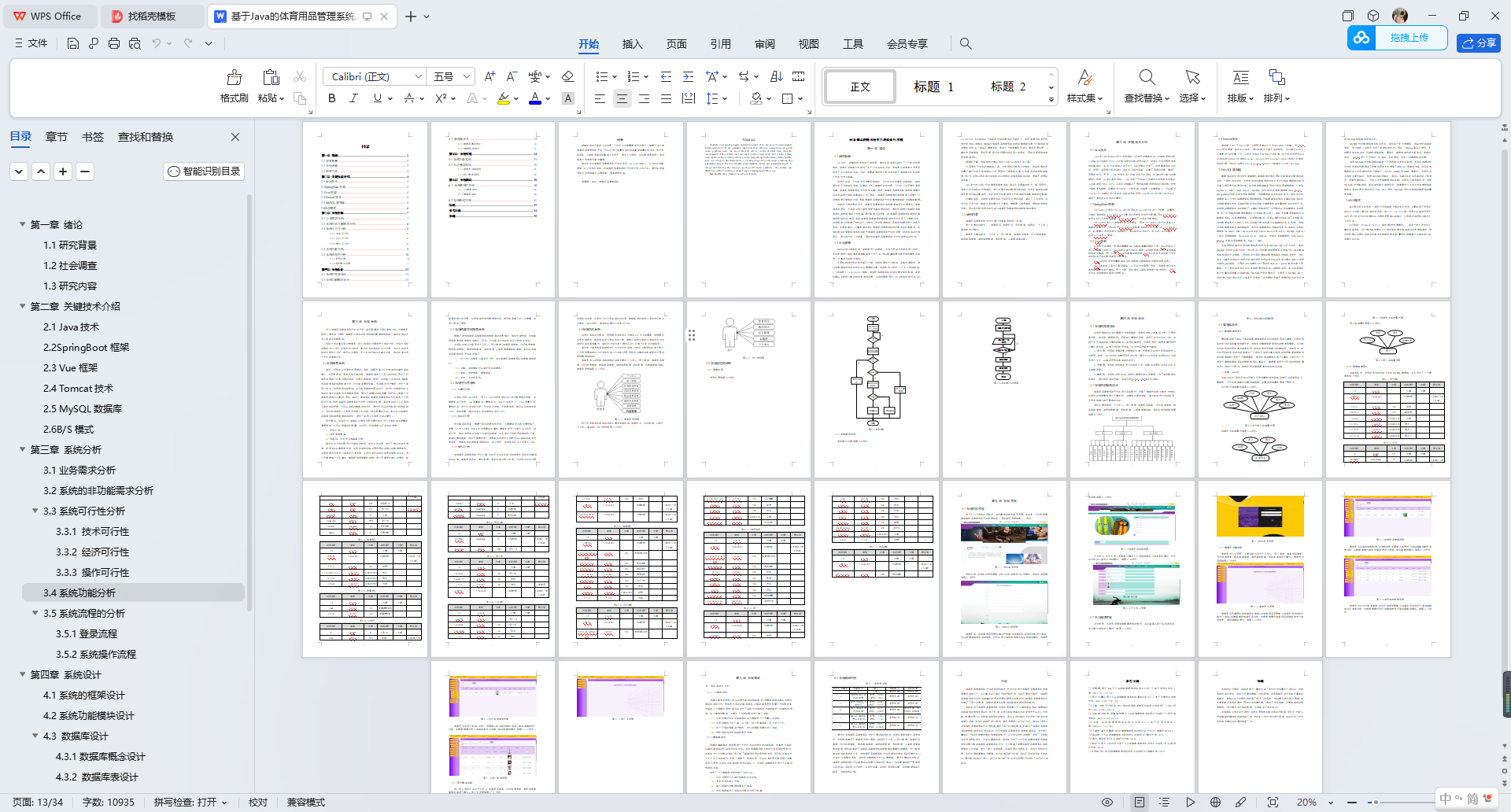Apply the 标题 2 style
This screenshot has height=812, width=1511.
point(1007,87)
